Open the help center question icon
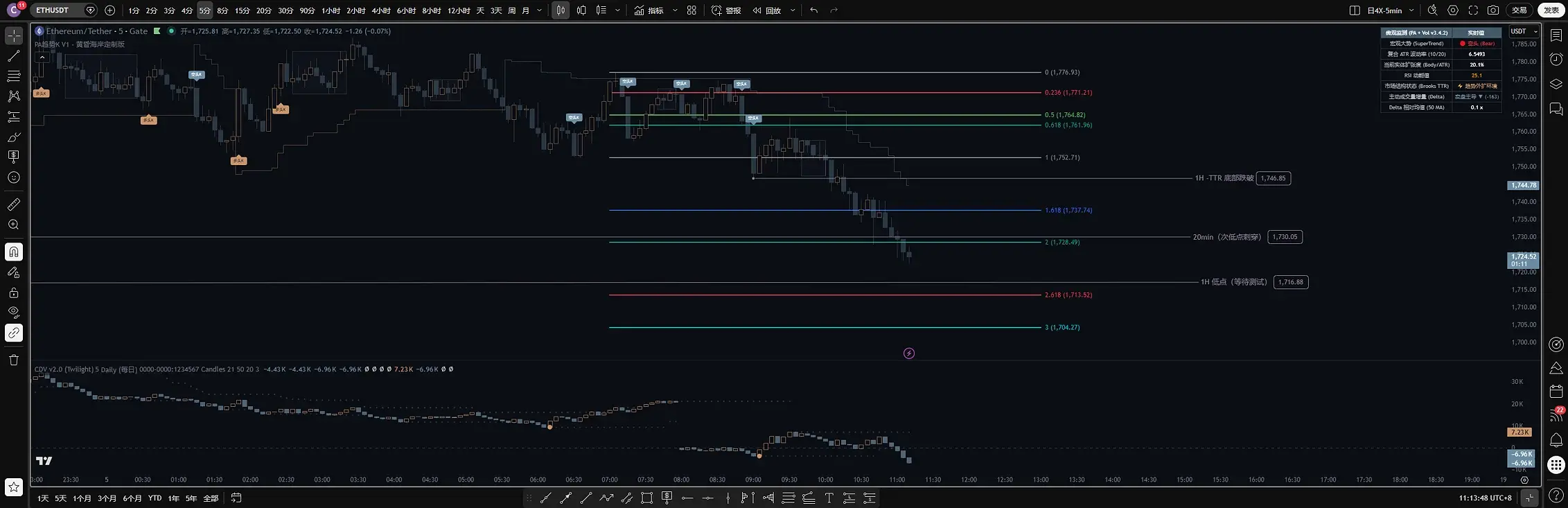 point(1556,495)
